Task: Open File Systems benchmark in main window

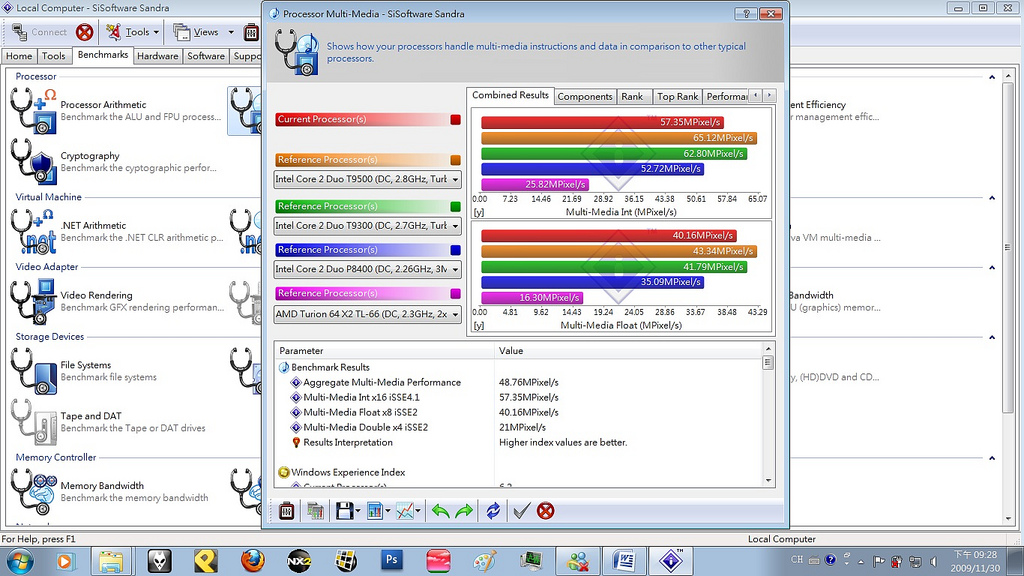Action: pos(85,371)
